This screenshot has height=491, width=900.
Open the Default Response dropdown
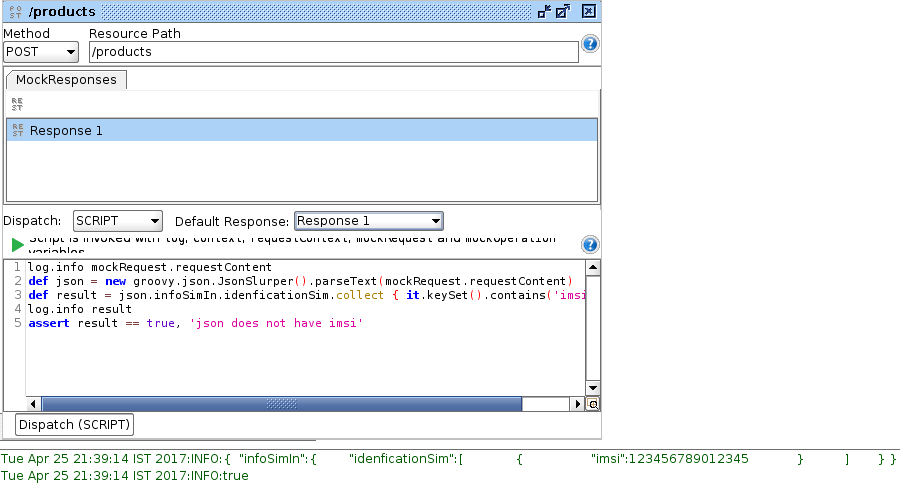pos(368,221)
